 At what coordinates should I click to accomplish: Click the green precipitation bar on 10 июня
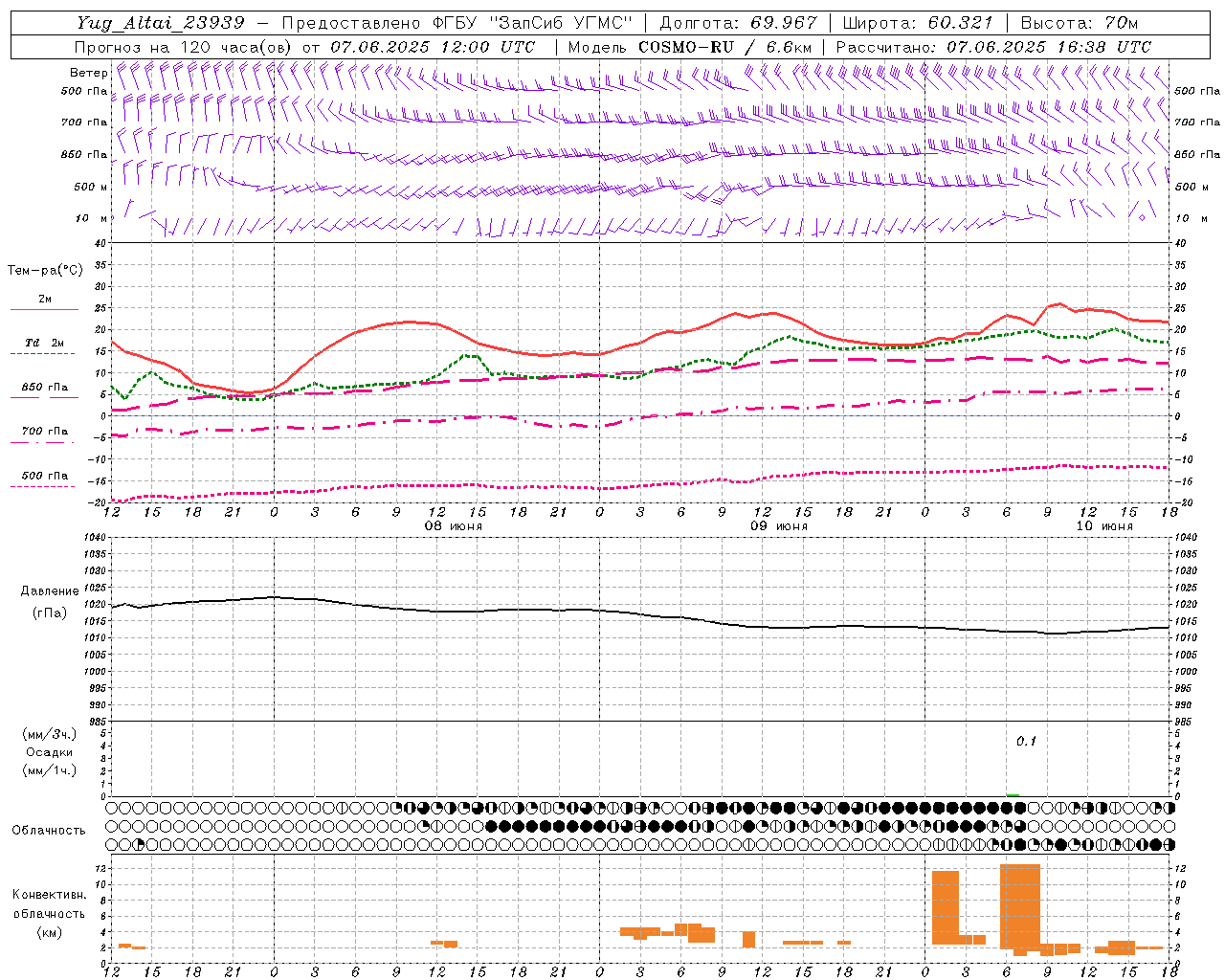point(1013,794)
